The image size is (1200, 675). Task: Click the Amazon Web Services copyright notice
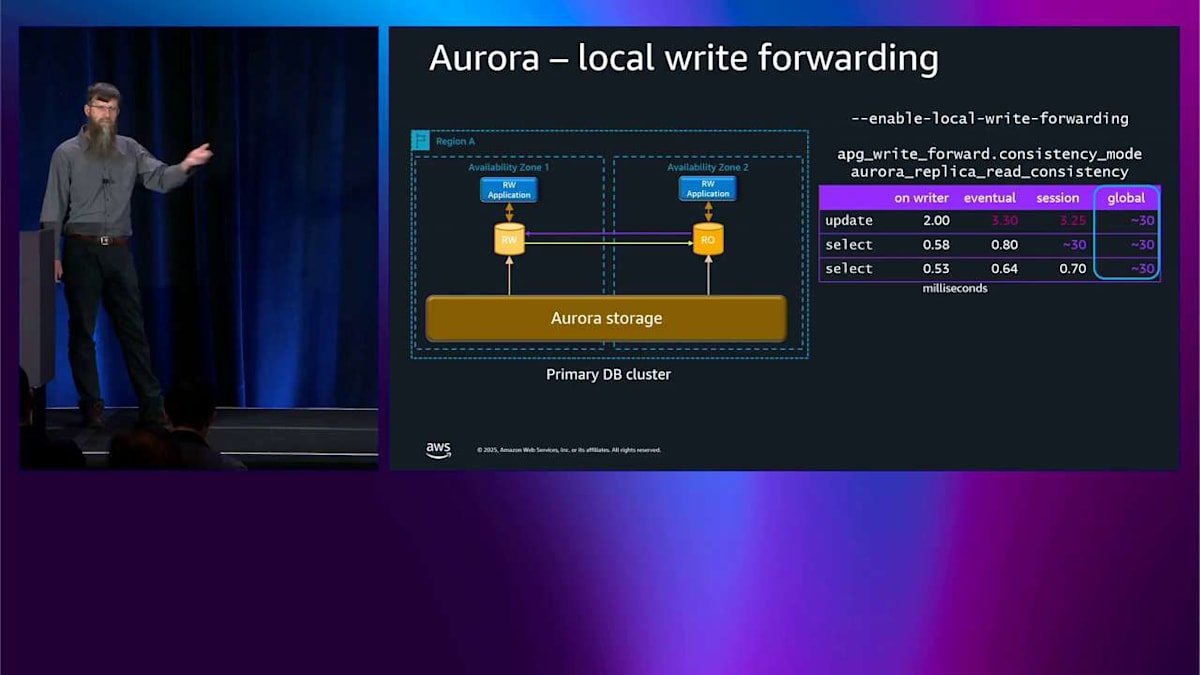[569, 450]
